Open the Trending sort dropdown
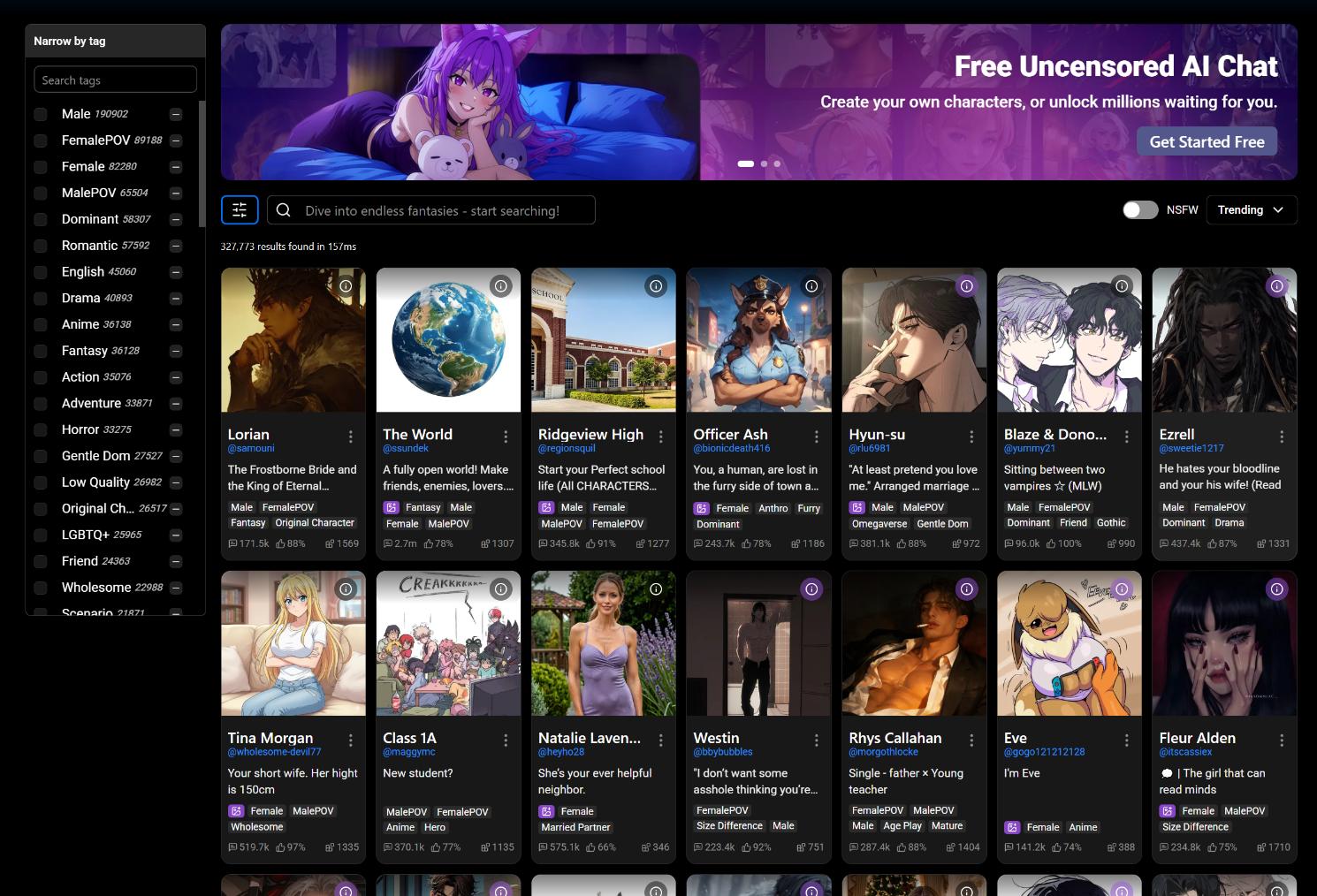1317x896 pixels. [1251, 210]
